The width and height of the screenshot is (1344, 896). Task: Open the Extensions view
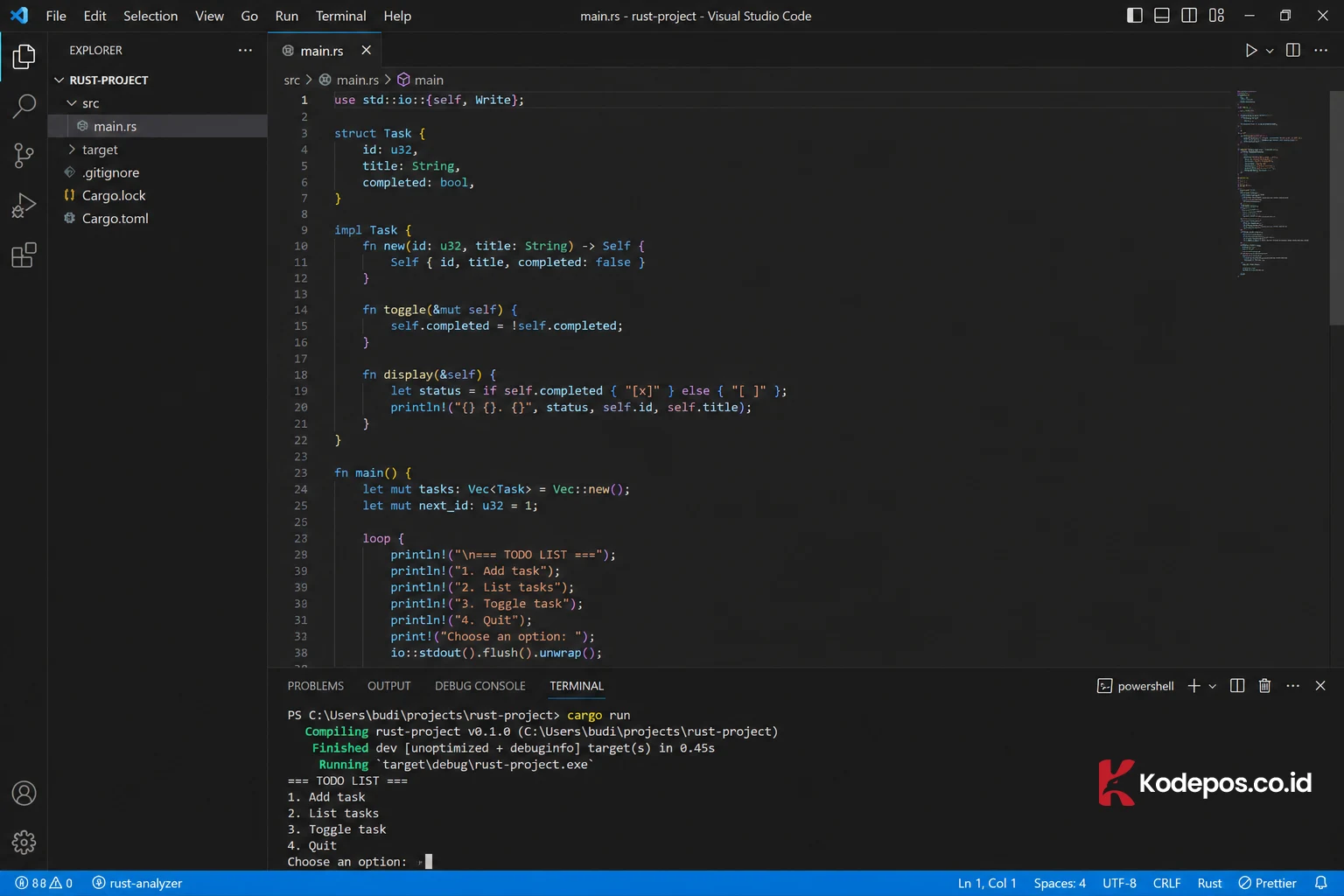(x=24, y=255)
